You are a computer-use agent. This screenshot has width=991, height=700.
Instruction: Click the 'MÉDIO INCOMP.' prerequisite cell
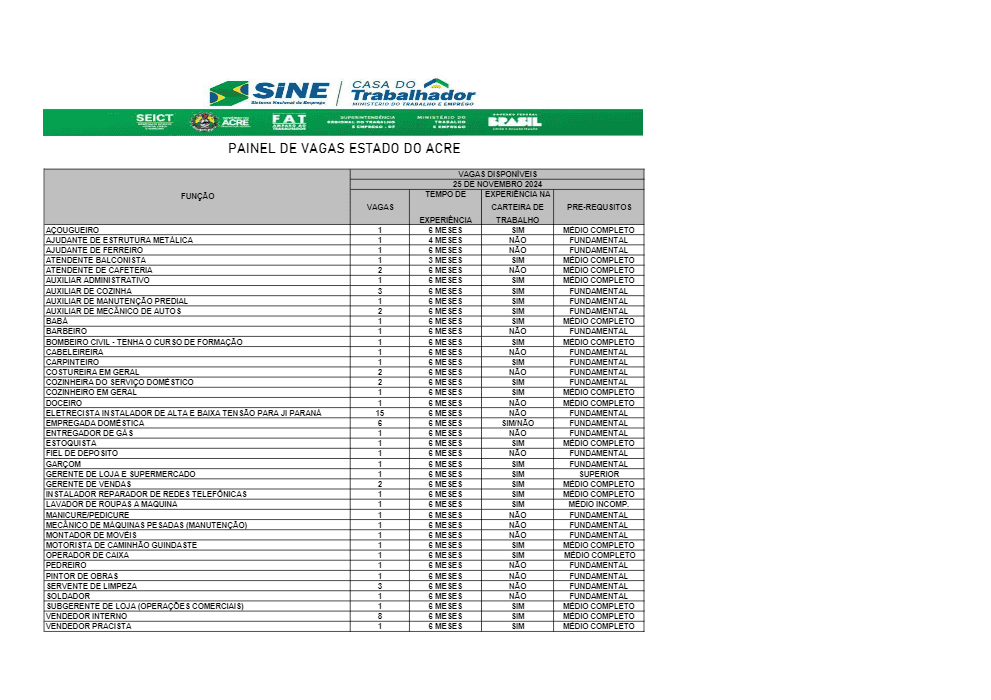pyautogui.click(x=599, y=505)
